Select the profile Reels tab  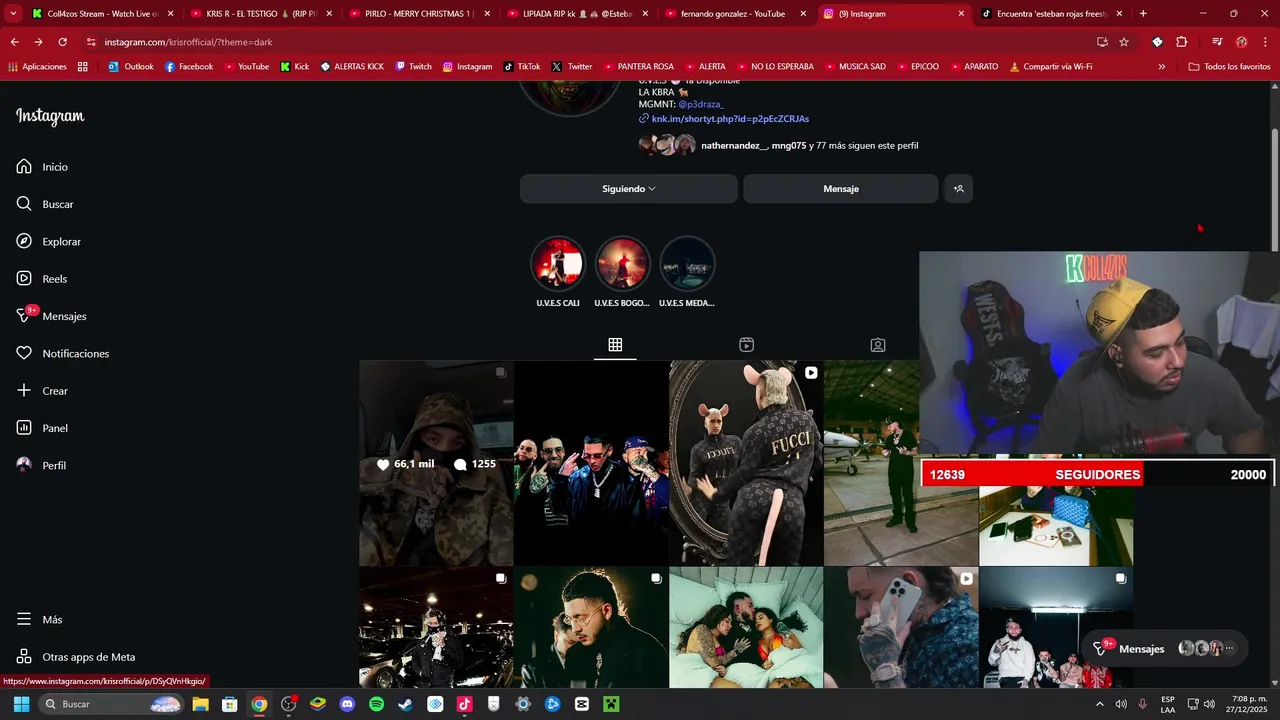click(x=746, y=345)
